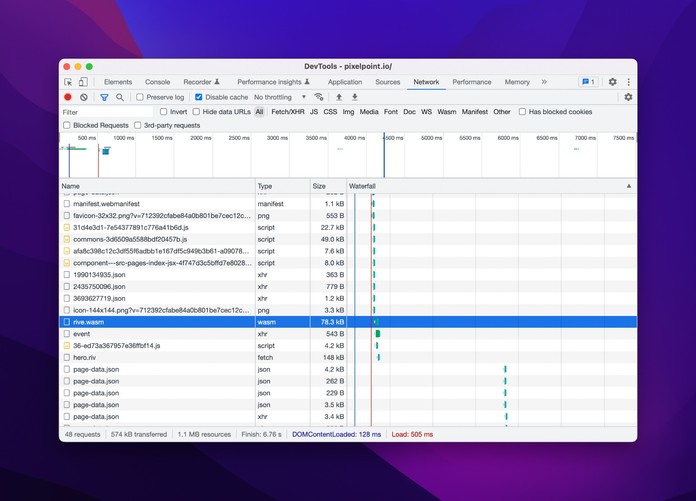Image resolution: width=696 pixels, height=501 pixels.
Task: Click the import HAR upload arrow
Action: coord(339,97)
